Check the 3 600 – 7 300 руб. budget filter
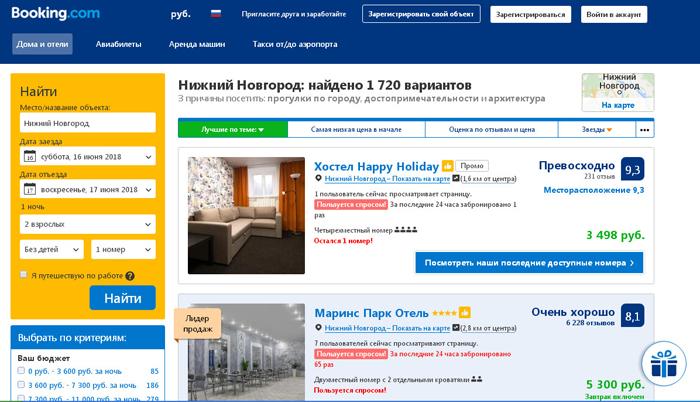The width and height of the screenshot is (700, 402). click(x=22, y=385)
